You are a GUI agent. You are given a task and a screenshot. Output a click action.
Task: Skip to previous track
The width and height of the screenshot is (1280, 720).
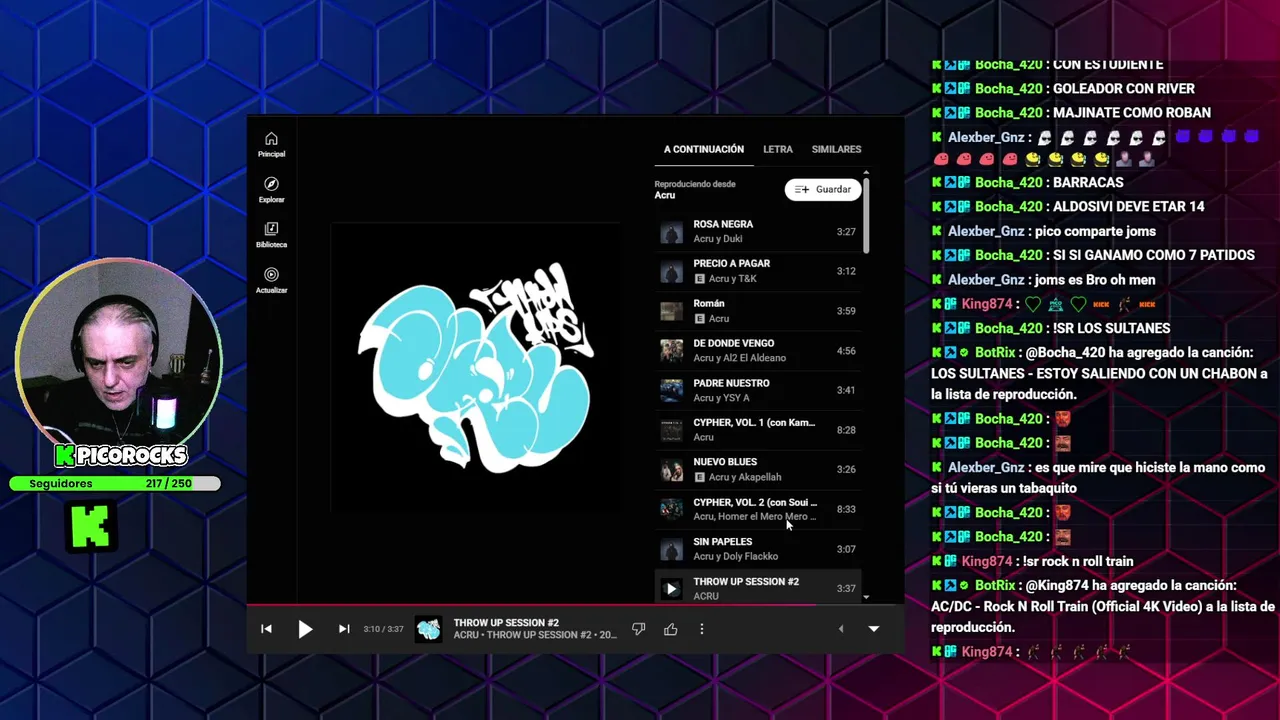coord(266,629)
